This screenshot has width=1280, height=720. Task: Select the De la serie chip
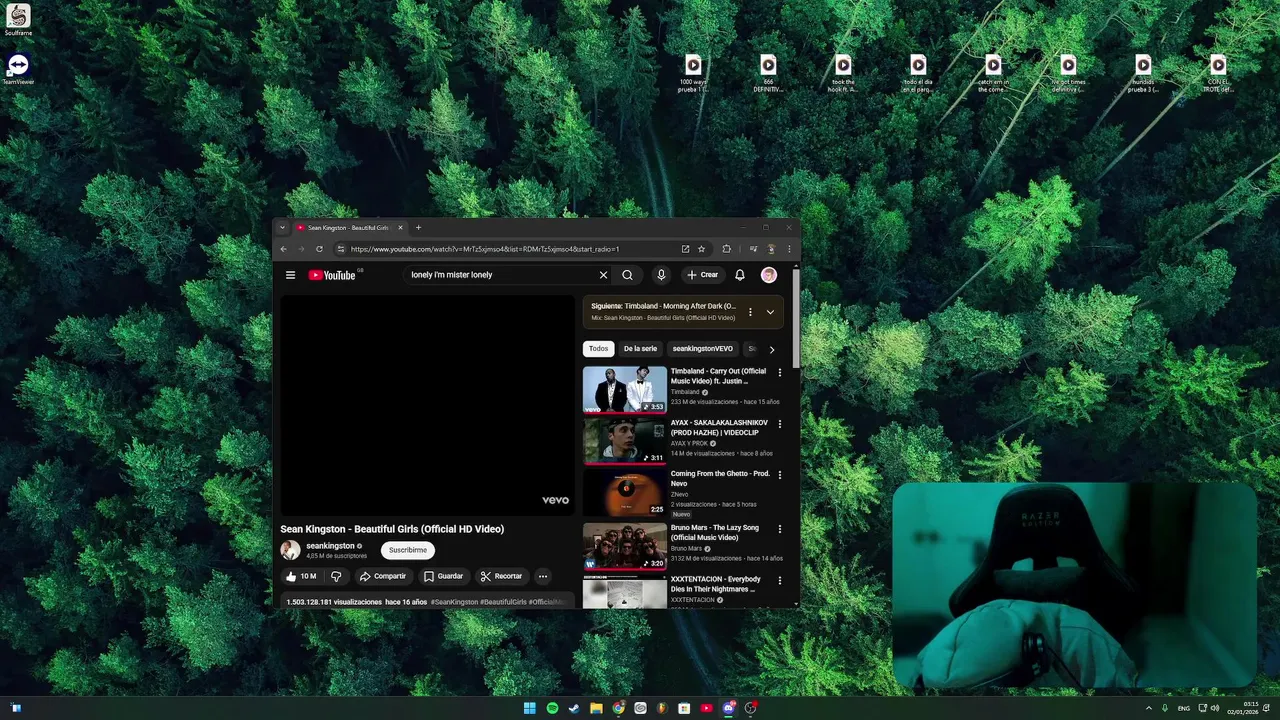[640, 349]
